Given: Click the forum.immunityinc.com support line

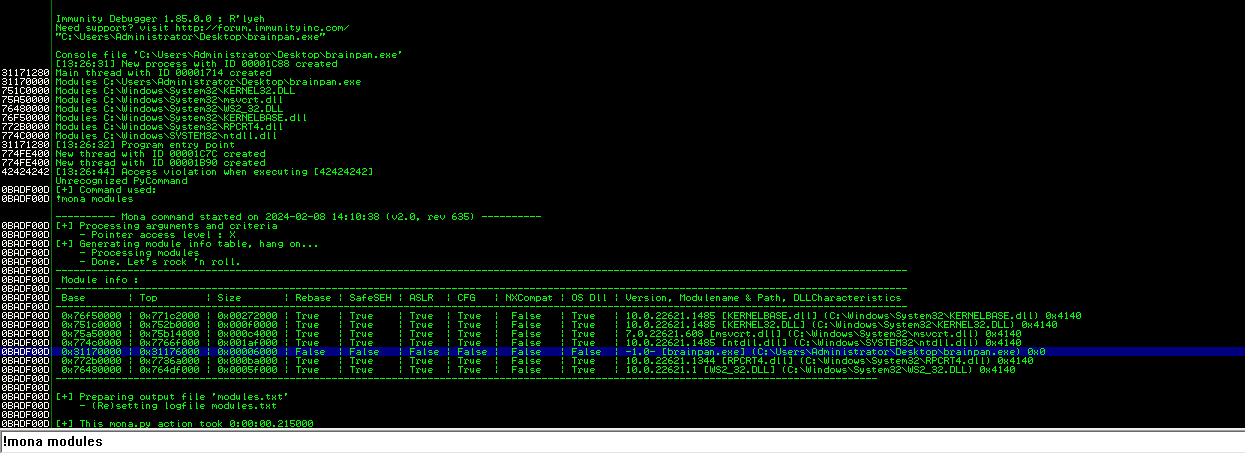Looking at the screenshot, I should pos(200,28).
